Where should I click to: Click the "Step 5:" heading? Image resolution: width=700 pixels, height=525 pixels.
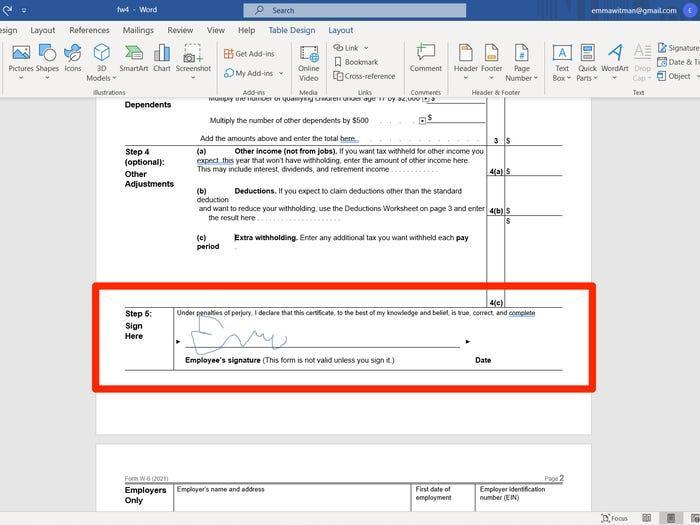coord(138,314)
